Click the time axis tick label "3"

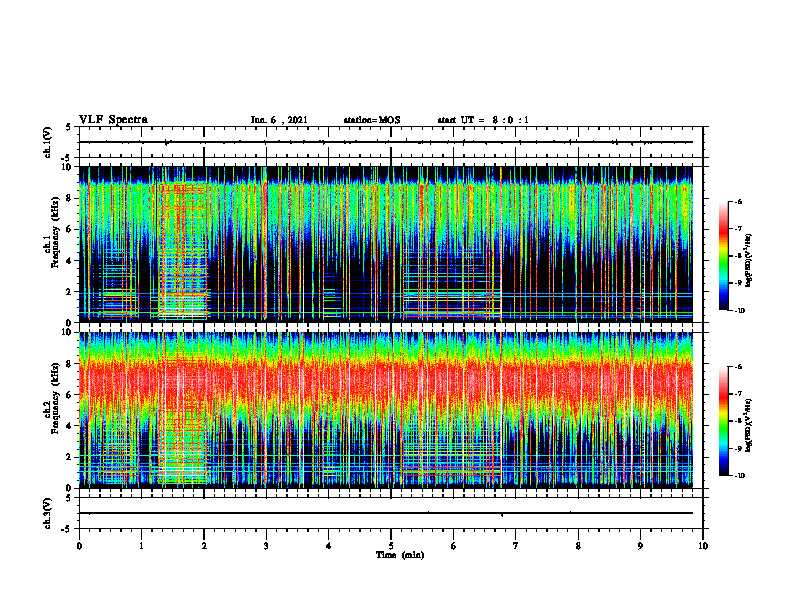[266, 546]
